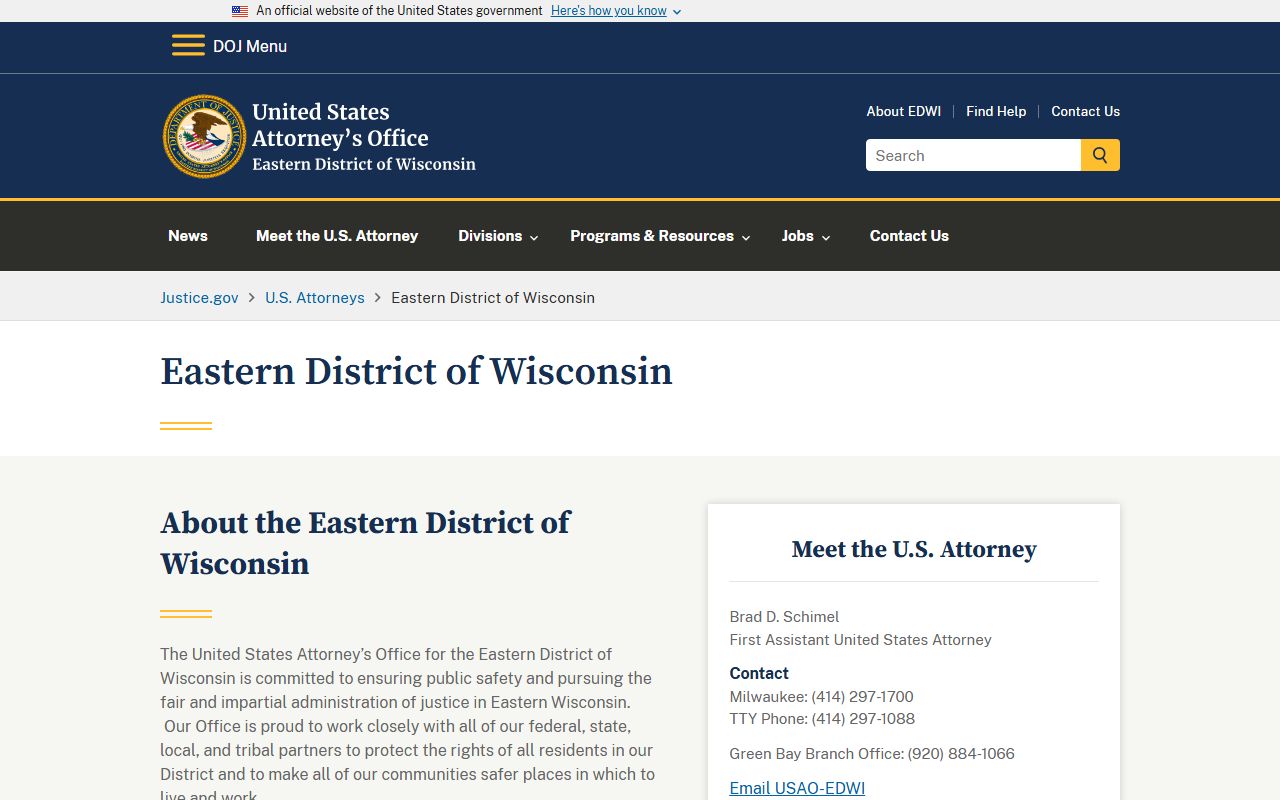Focus the Search input field
Screen dimensions: 1280x800
point(973,155)
